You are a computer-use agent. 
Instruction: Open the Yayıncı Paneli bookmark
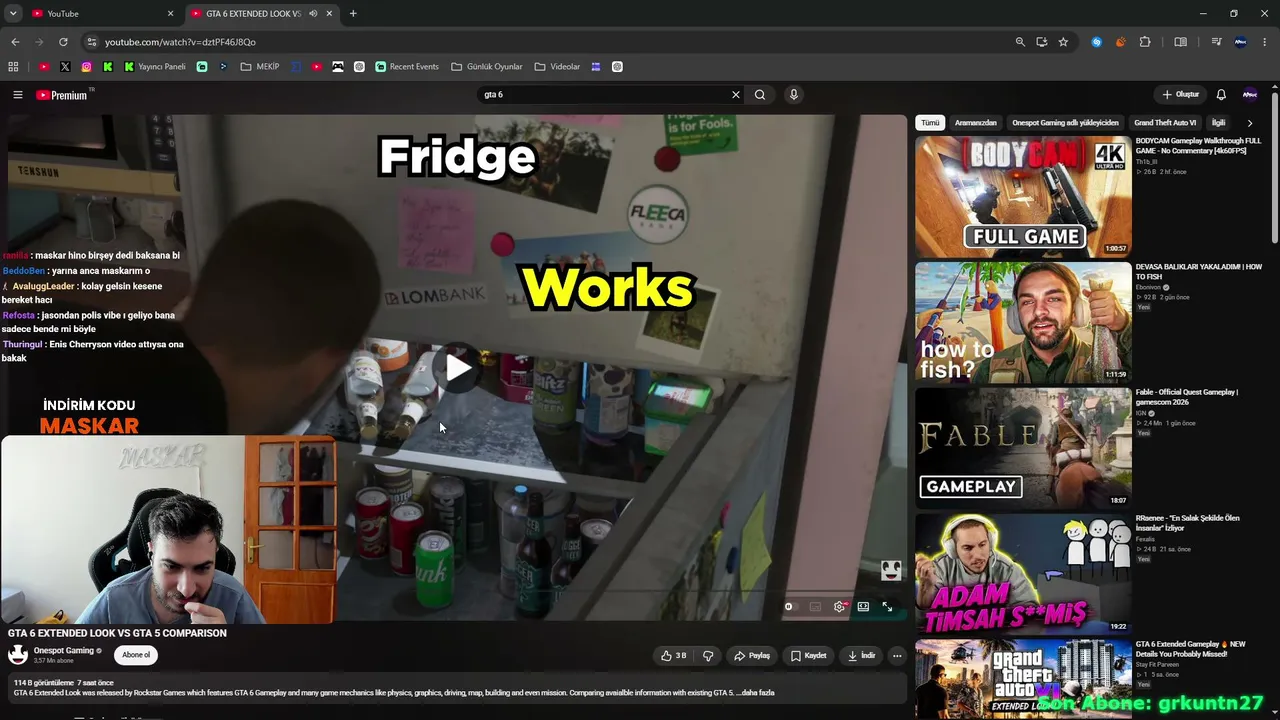coord(155,67)
